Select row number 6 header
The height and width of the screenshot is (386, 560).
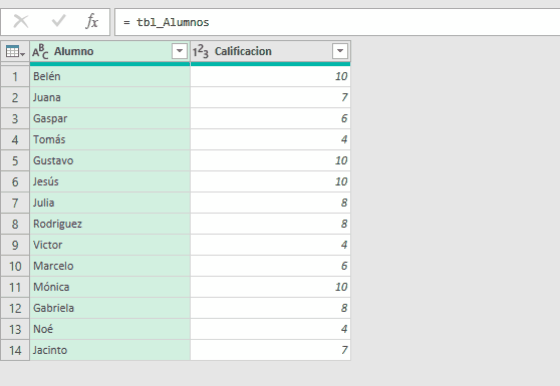(x=15, y=181)
